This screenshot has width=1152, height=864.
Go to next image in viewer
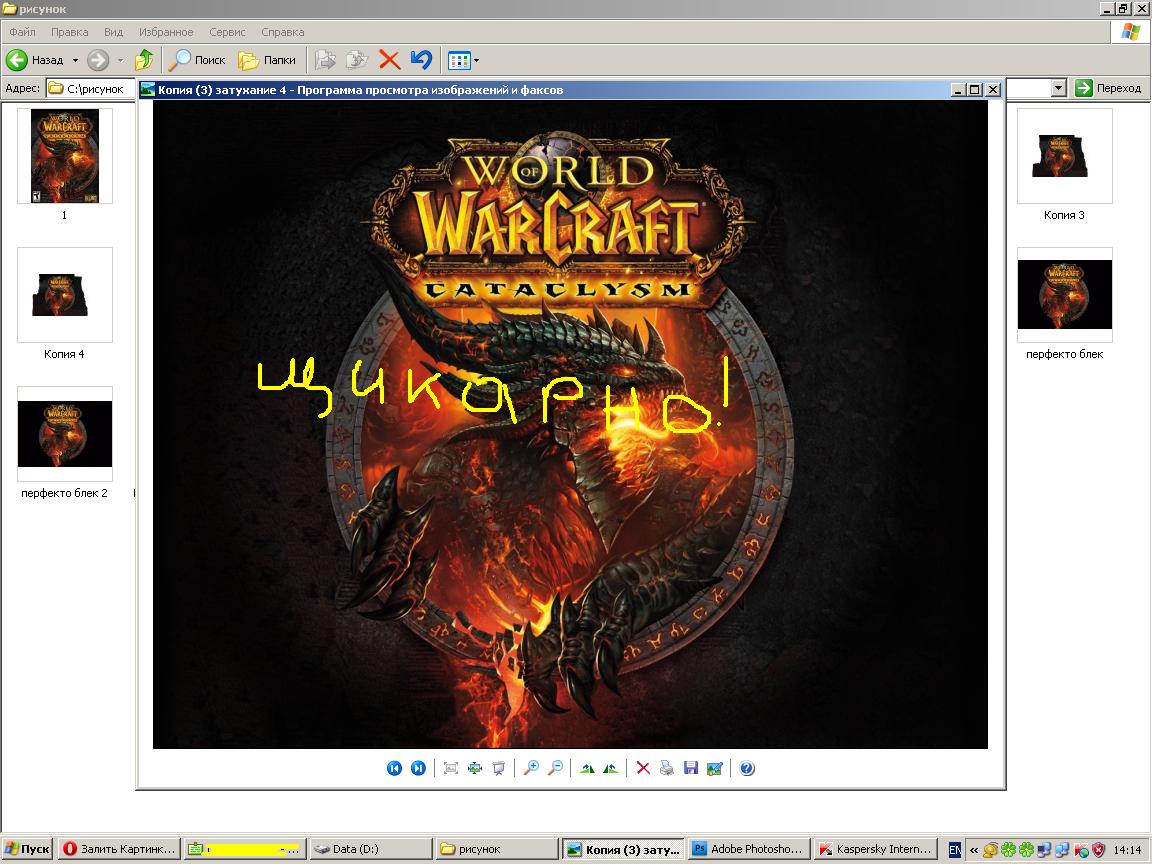(x=418, y=768)
